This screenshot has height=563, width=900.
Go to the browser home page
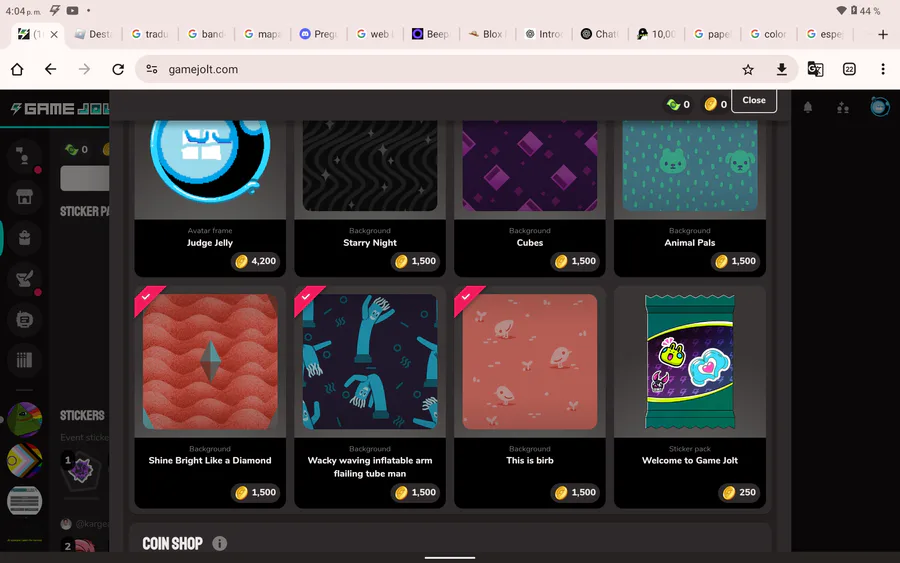point(17,69)
